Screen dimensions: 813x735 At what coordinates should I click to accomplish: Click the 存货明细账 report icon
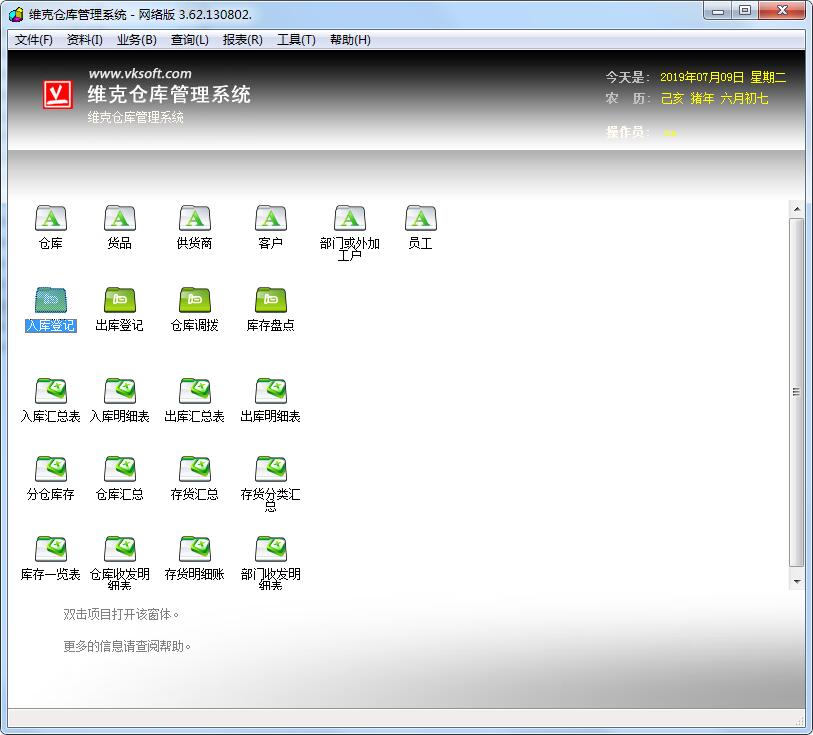(194, 550)
